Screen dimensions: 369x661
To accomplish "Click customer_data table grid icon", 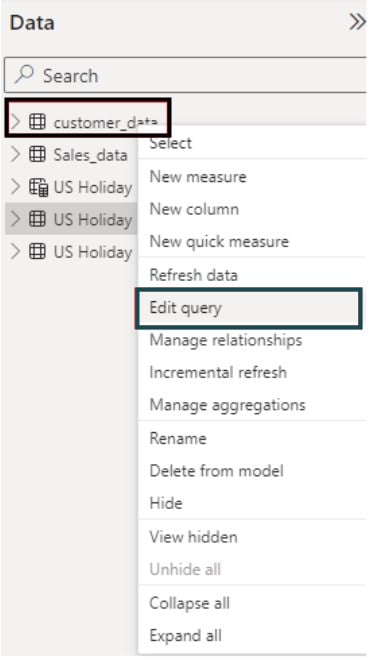I will (37, 122).
